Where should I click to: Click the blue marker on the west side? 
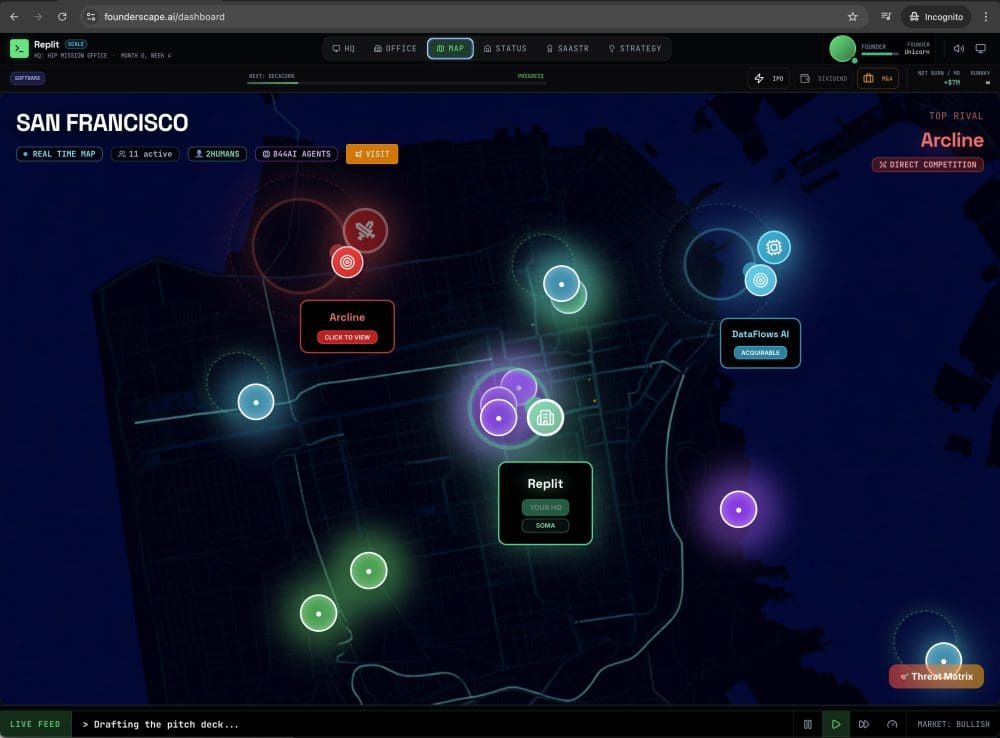click(256, 402)
